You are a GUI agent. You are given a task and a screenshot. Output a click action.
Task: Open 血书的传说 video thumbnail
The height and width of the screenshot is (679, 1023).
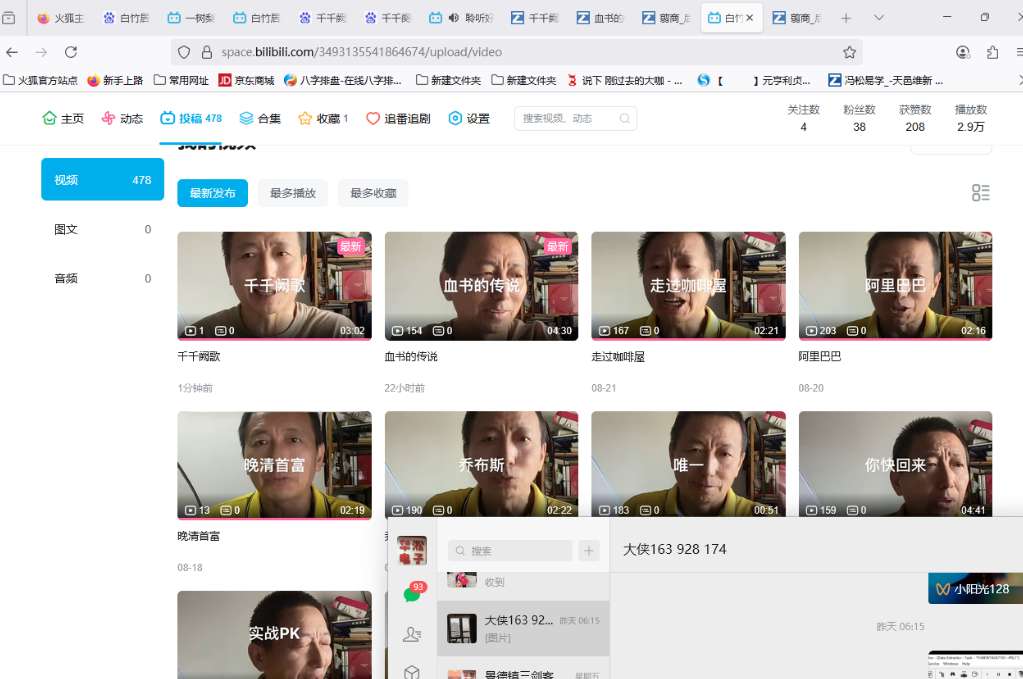pos(481,286)
